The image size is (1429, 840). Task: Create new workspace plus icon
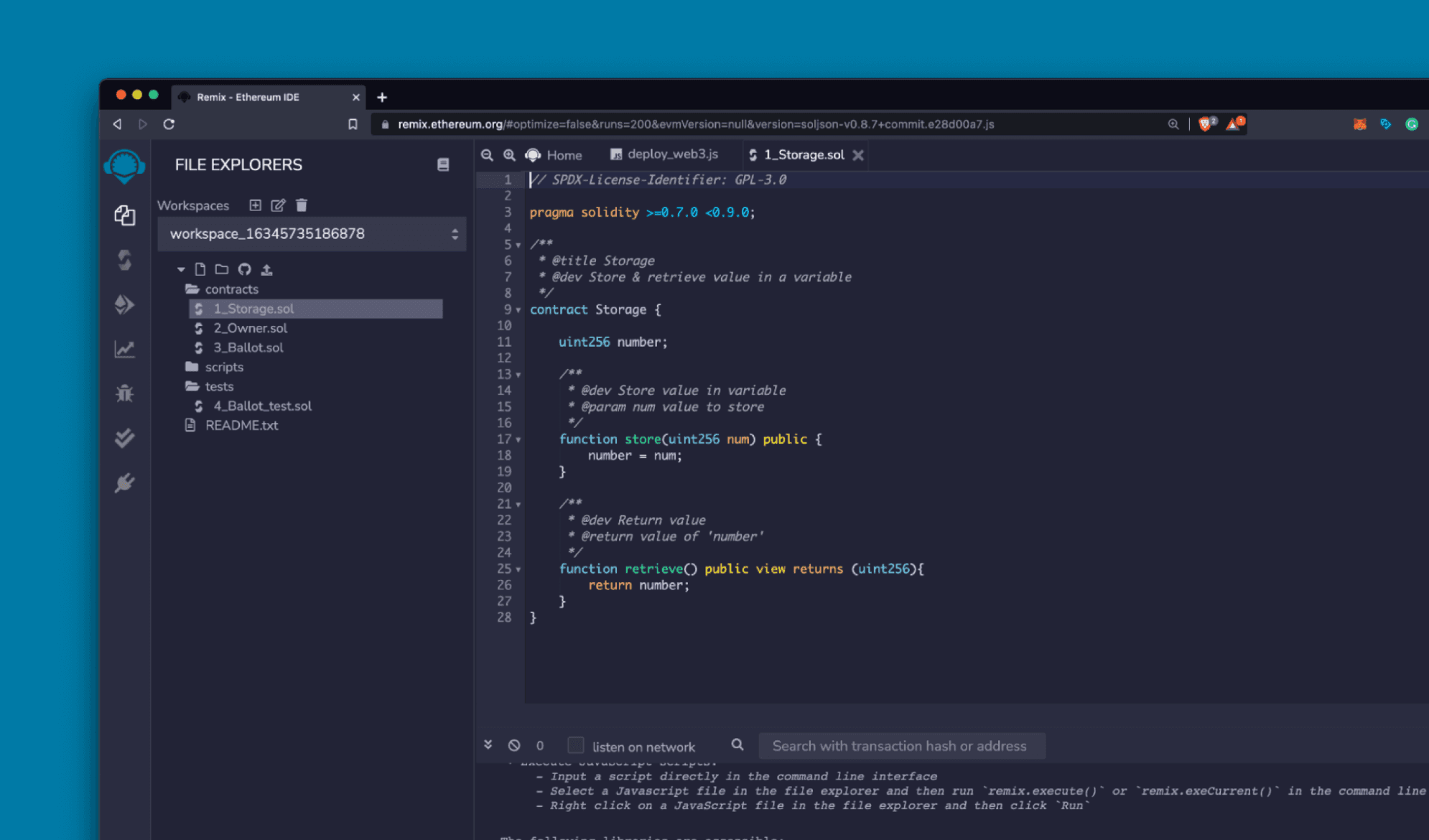click(x=255, y=205)
